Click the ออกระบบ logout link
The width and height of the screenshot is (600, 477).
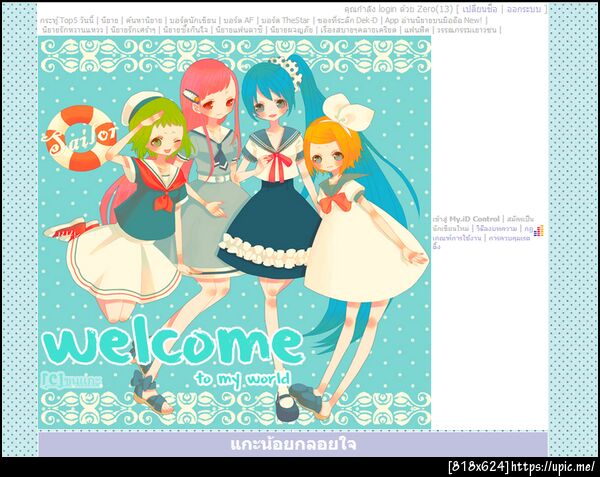[x=524, y=9]
